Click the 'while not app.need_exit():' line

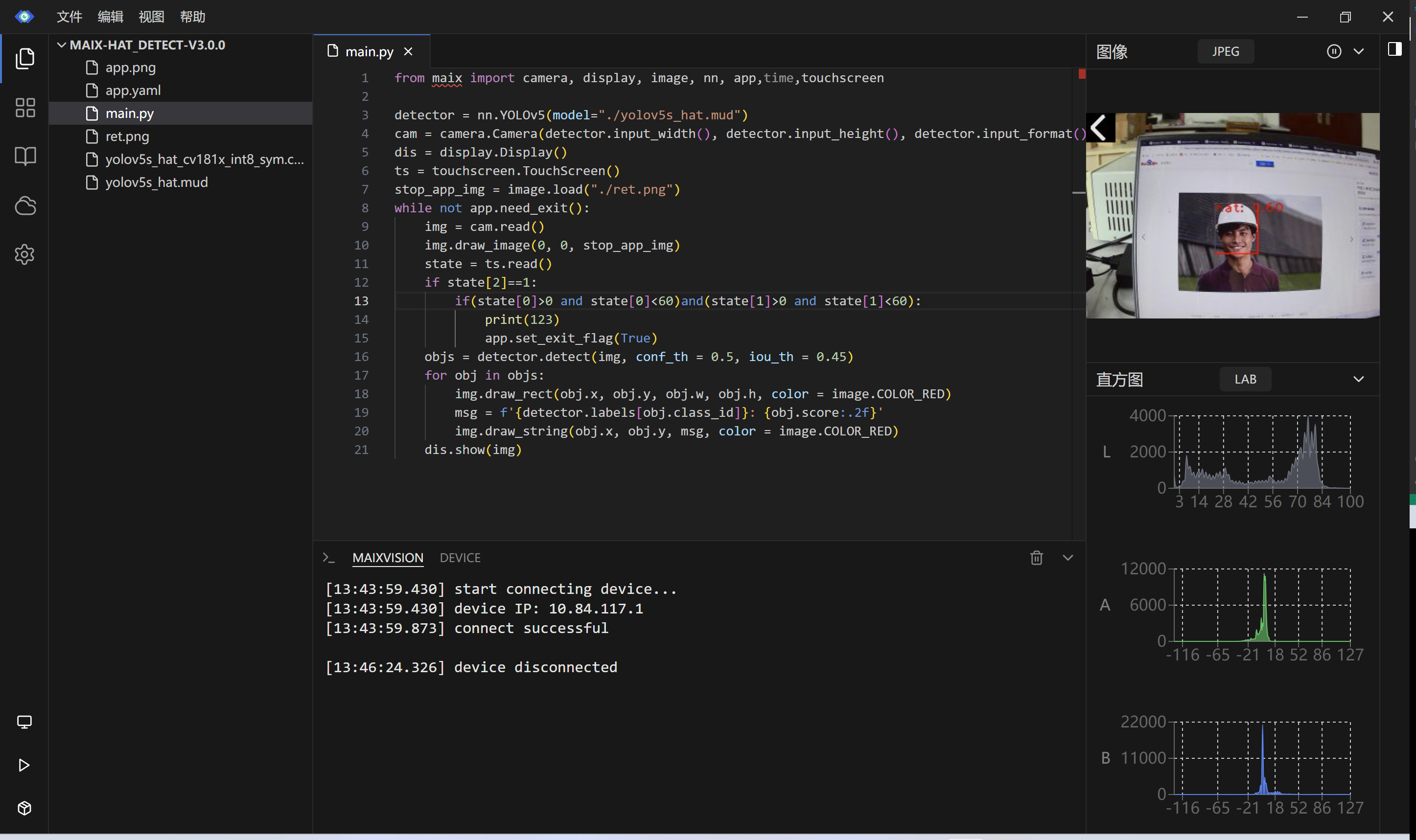(492, 208)
